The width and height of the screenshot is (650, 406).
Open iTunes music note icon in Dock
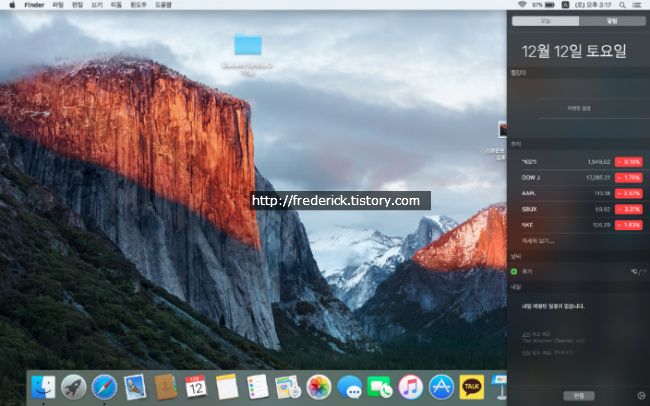point(410,387)
